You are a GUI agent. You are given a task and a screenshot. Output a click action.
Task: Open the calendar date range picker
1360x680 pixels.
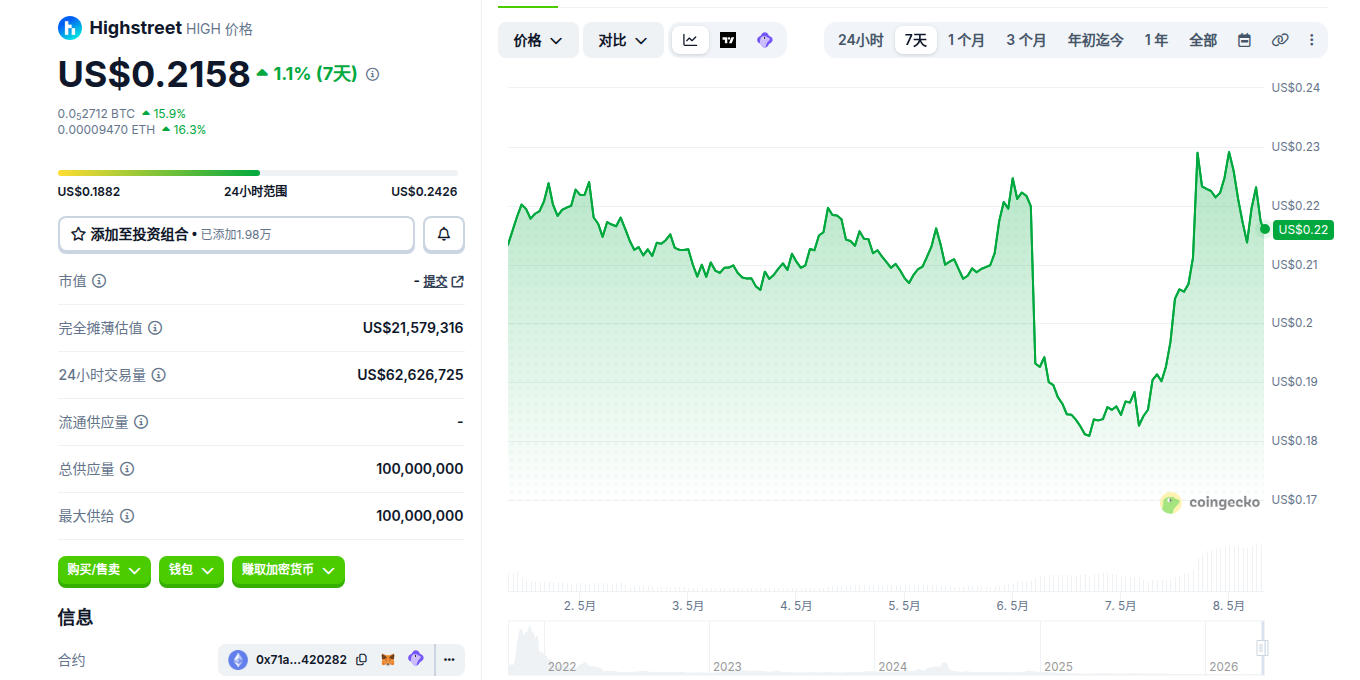[x=1244, y=40]
